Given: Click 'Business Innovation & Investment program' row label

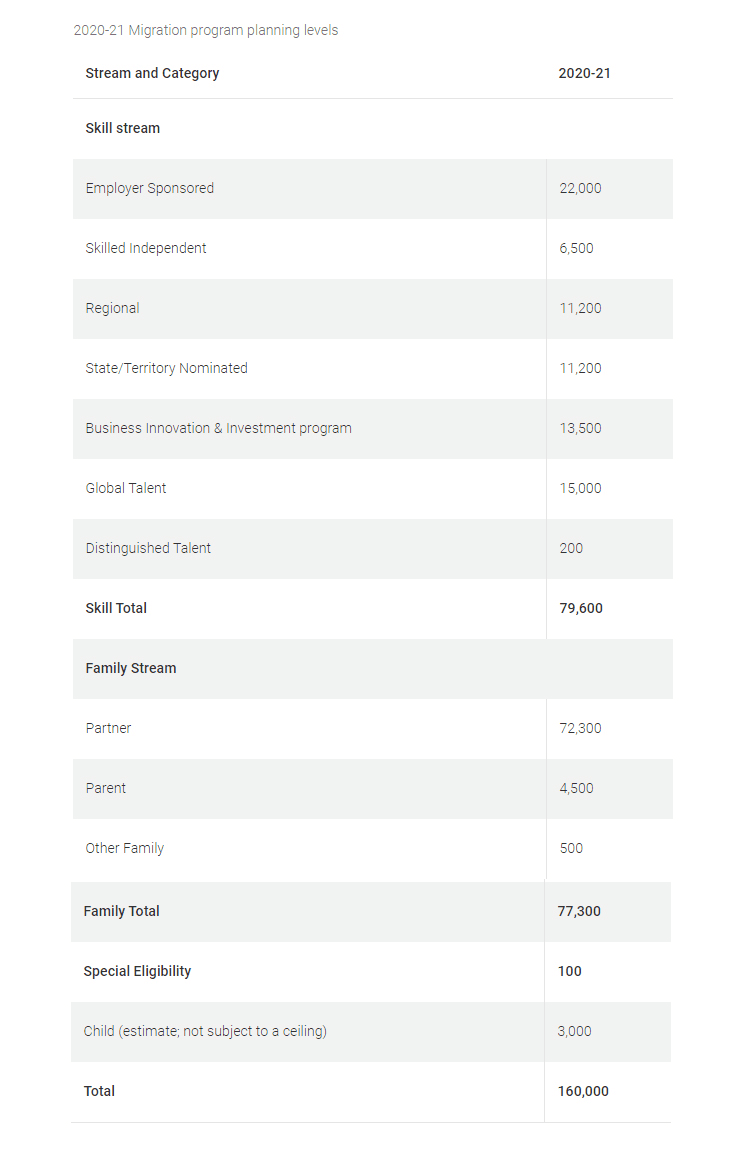Looking at the screenshot, I should (218, 428).
